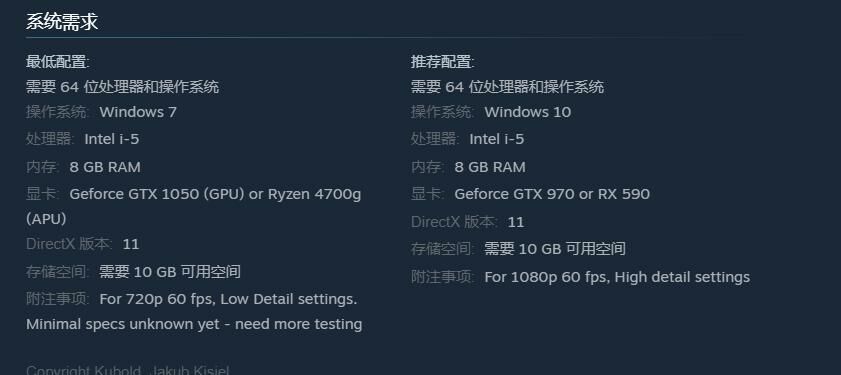Click the minimum 需要 10 GB 可用空间 text
Image resolution: width=841 pixels, height=375 pixels.
tap(170, 272)
